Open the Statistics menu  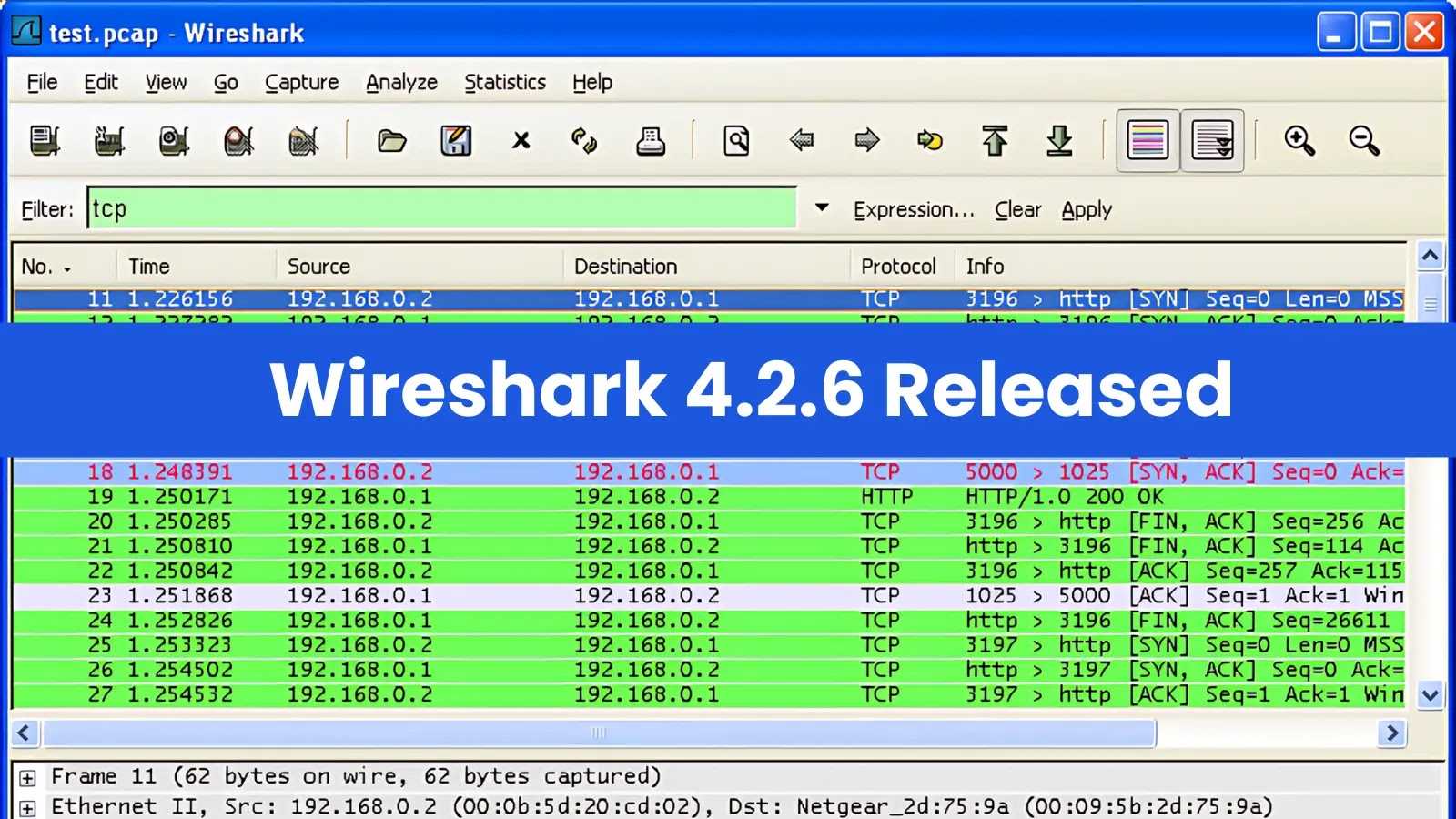tap(505, 82)
